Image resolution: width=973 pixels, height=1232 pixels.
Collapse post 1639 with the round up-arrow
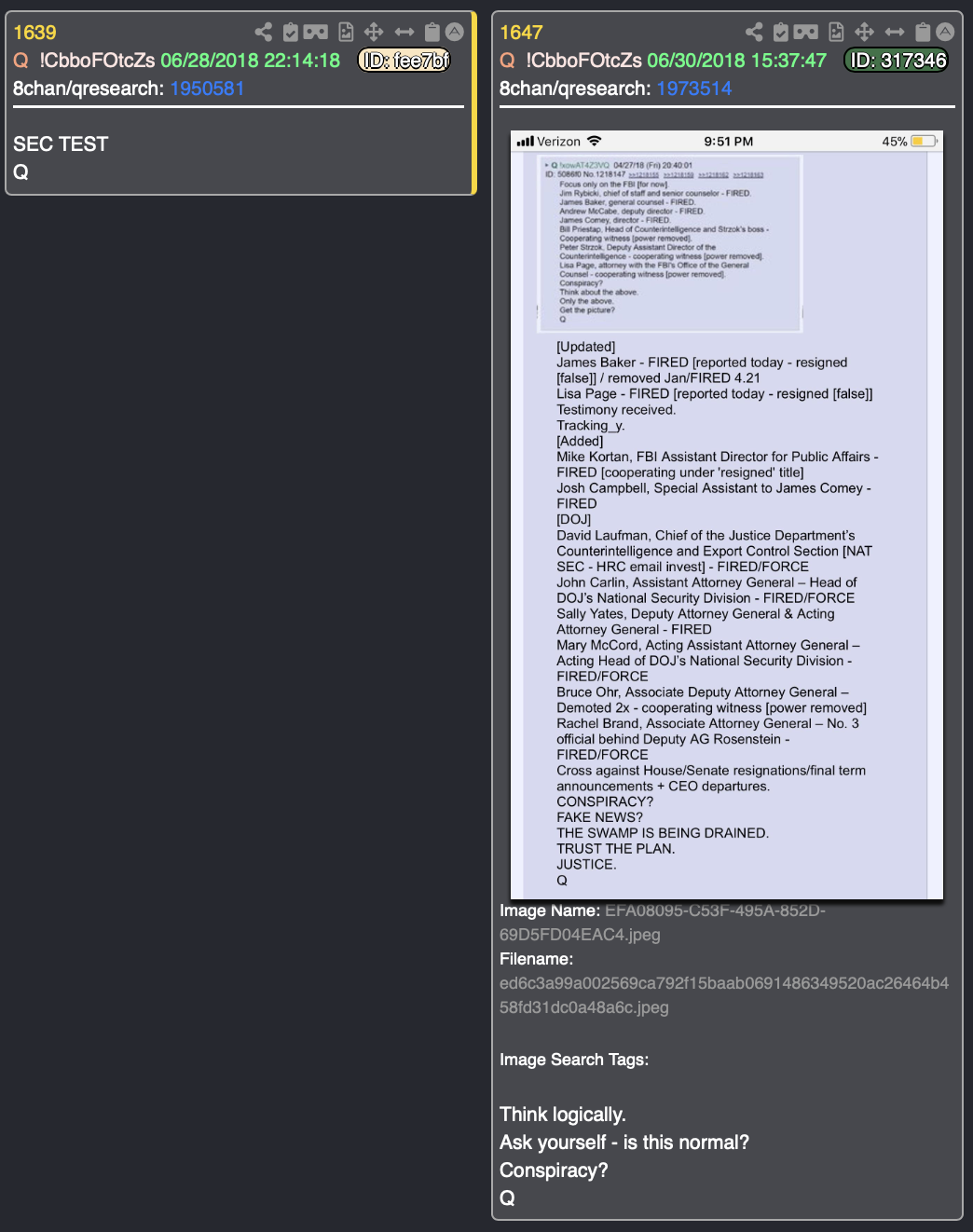(x=454, y=32)
